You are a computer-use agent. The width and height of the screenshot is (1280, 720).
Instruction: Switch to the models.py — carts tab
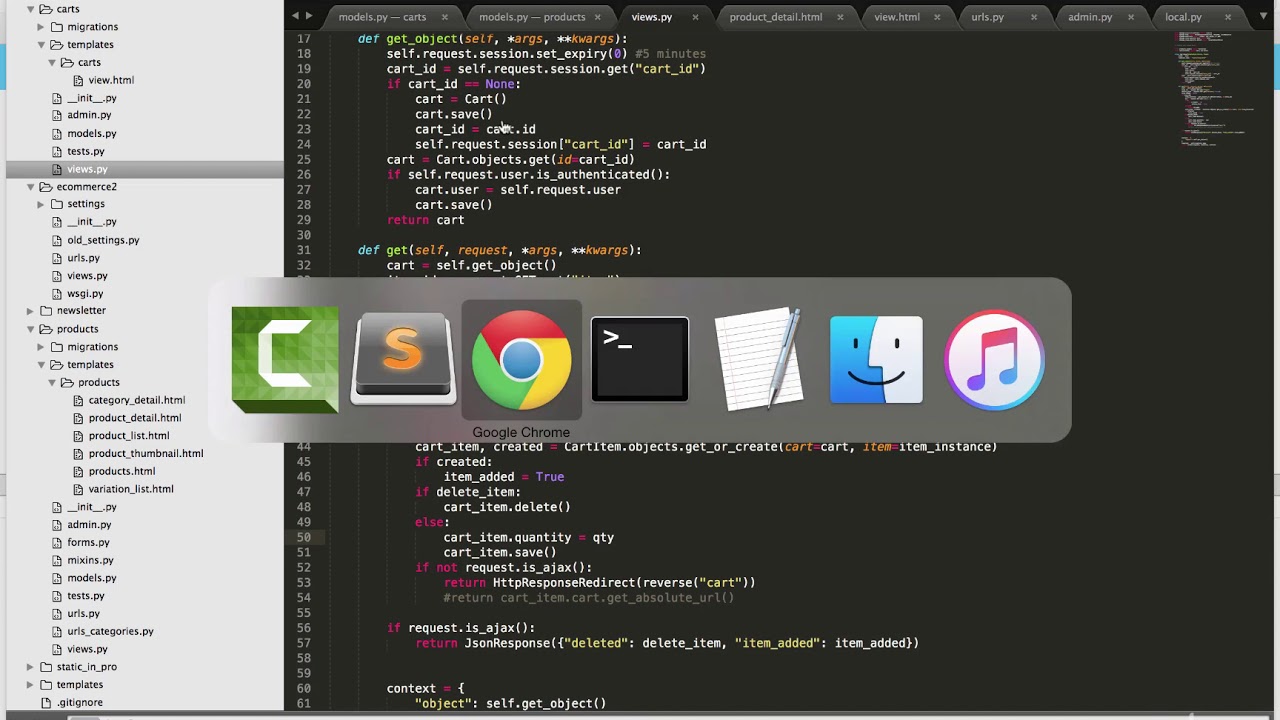(x=382, y=17)
